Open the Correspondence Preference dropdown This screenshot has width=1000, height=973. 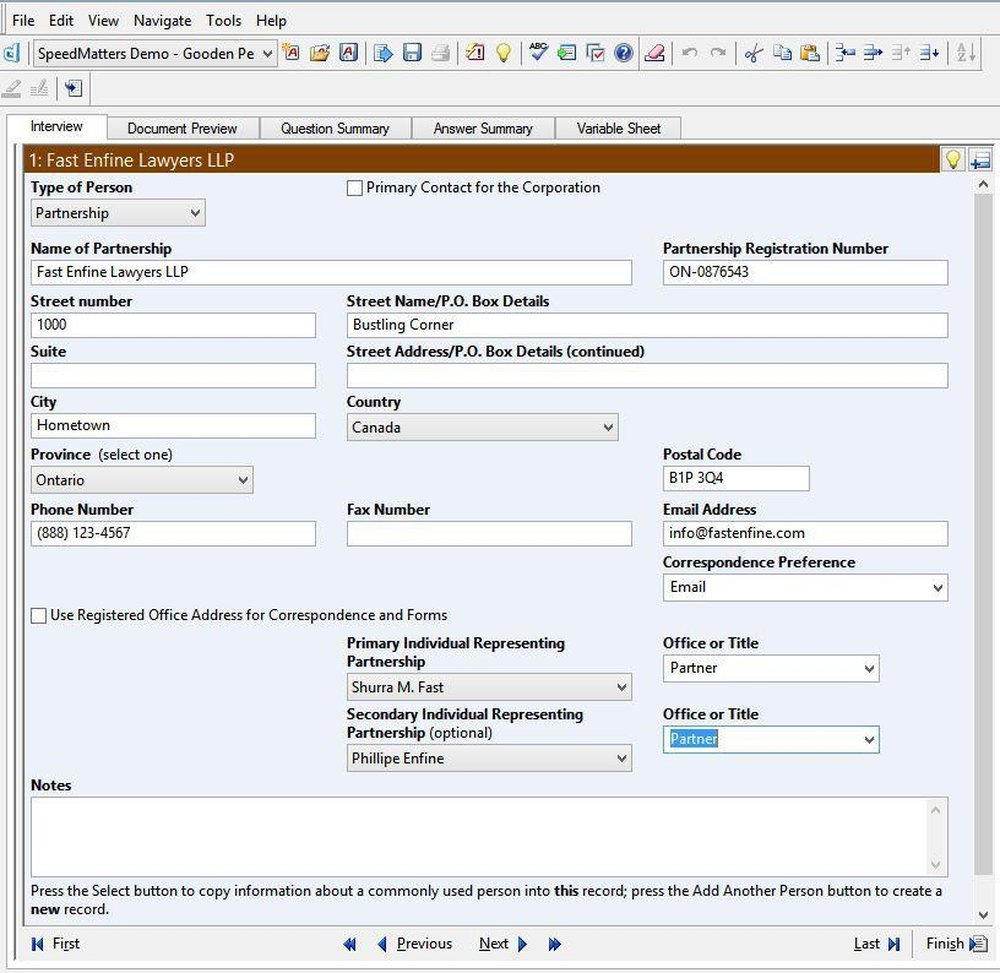coord(805,587)
